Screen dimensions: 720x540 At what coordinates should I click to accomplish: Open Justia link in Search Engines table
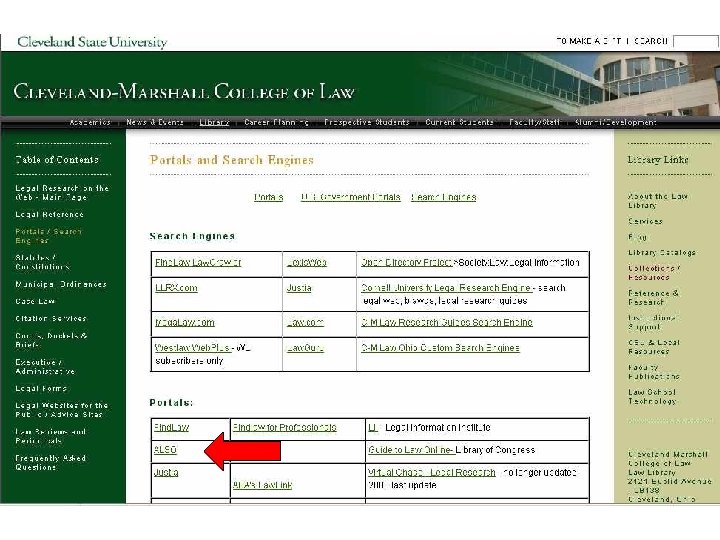click(x=299, y=288)
